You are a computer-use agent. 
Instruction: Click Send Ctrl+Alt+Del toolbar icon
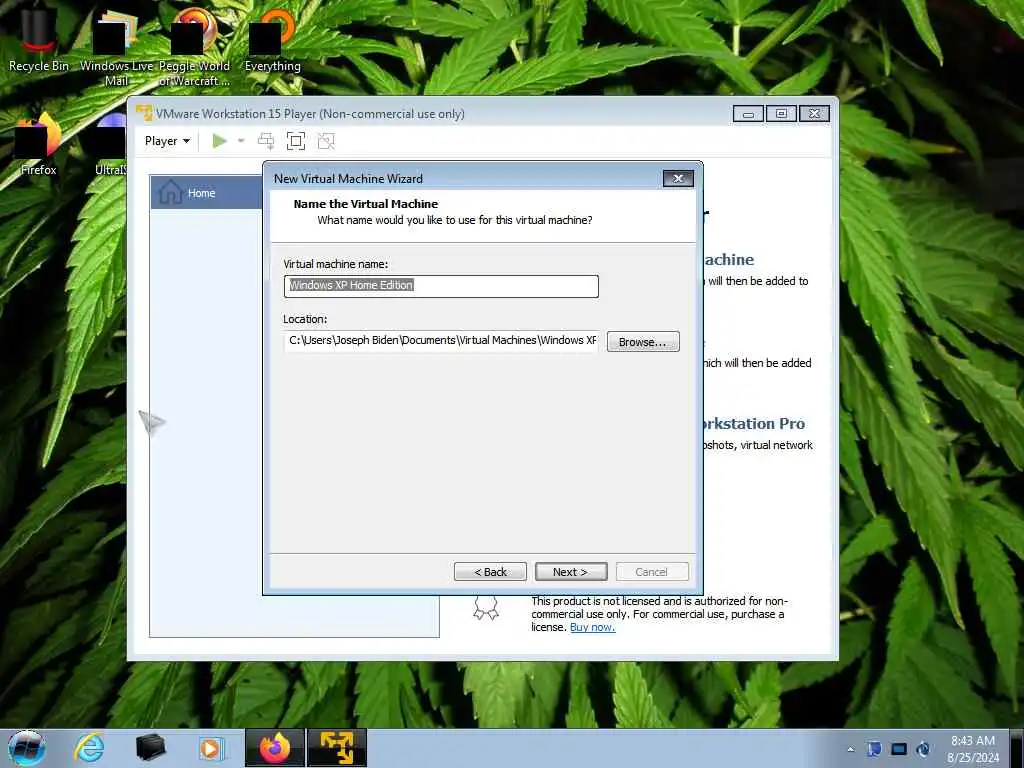[266, 141]
